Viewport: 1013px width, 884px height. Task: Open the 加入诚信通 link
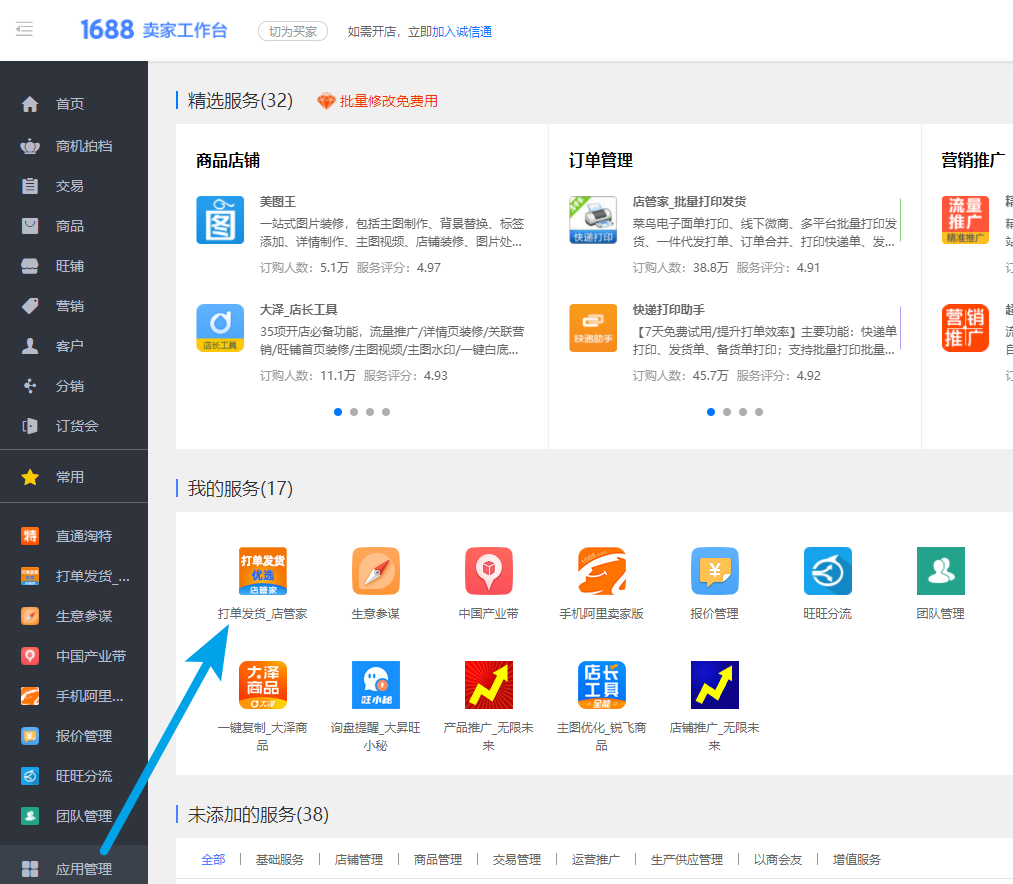pos(462,32)
